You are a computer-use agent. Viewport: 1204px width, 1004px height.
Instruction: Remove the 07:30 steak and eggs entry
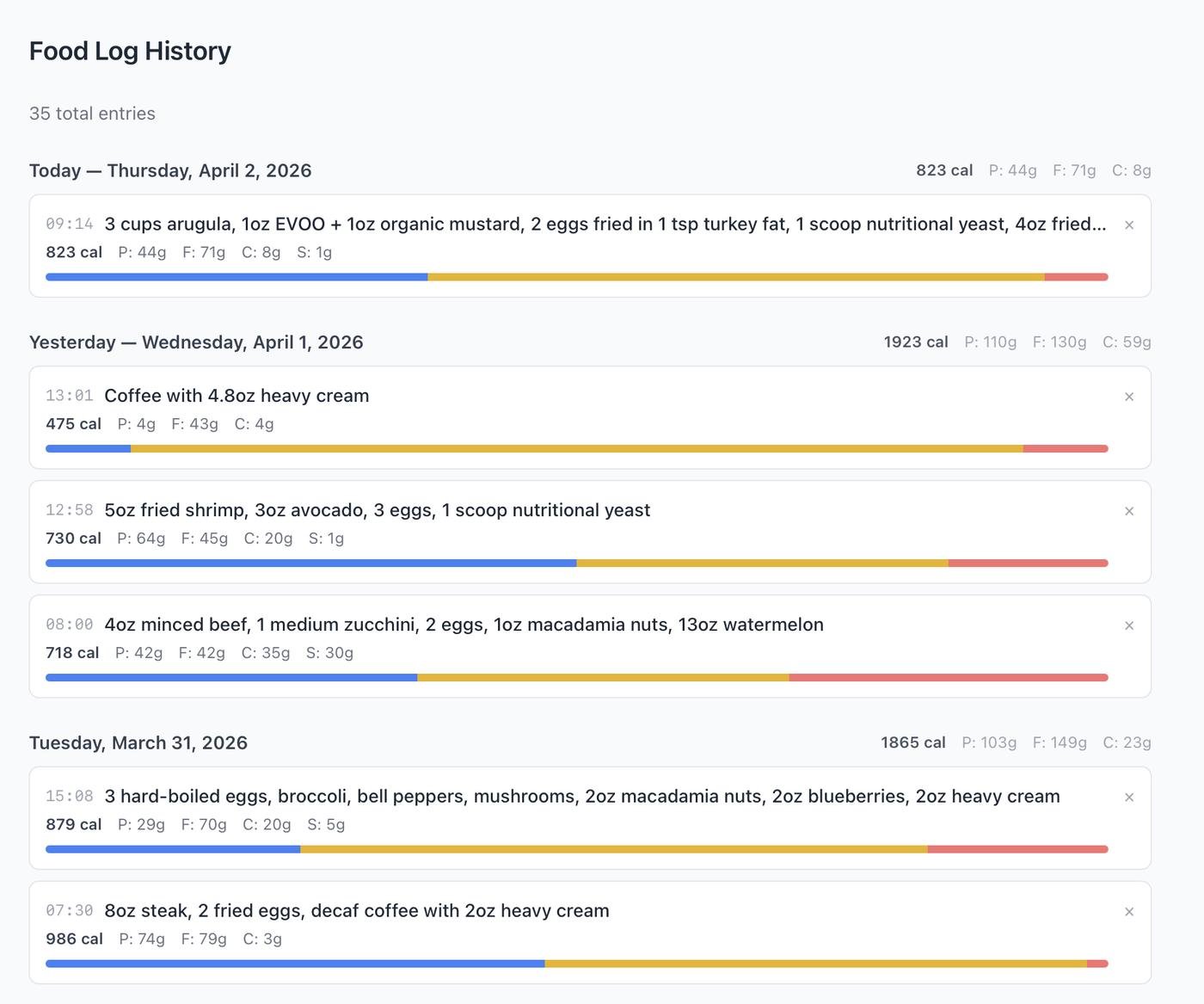click(1129, 912)
